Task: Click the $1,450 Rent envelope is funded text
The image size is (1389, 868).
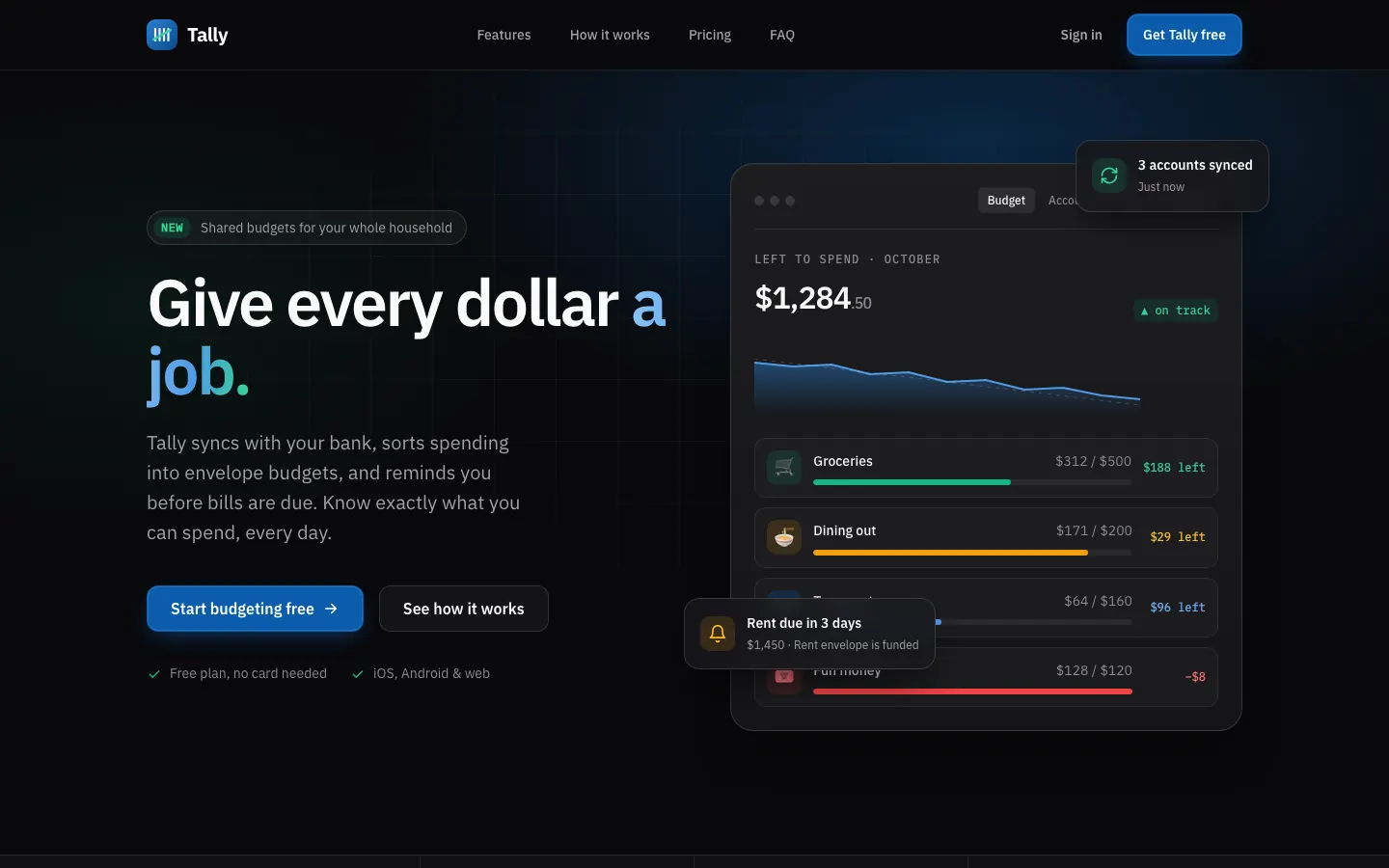Action: pos(832,645)
